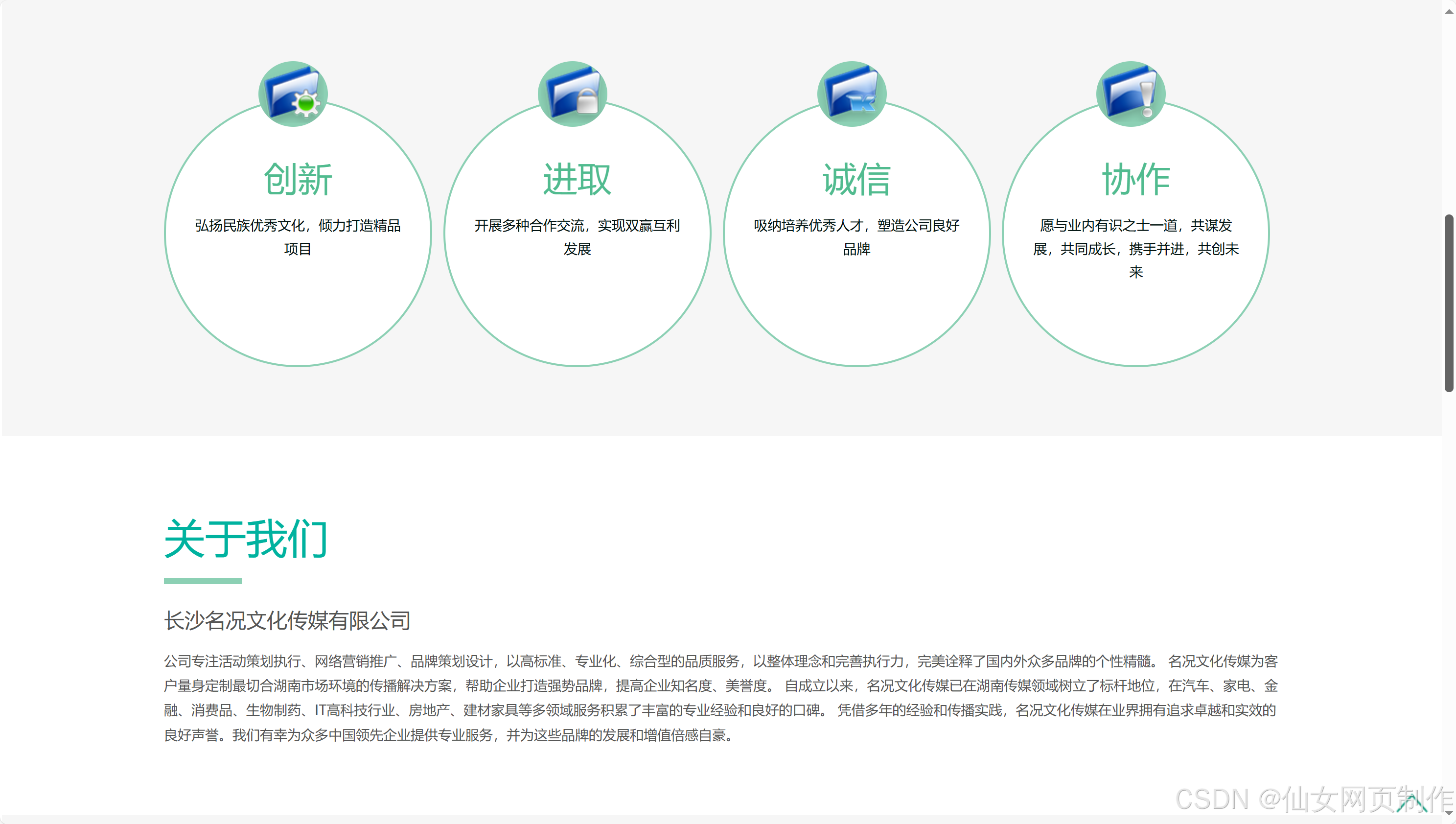
Task: Click the 进取 heading in second circle
Action: point(577,179)
